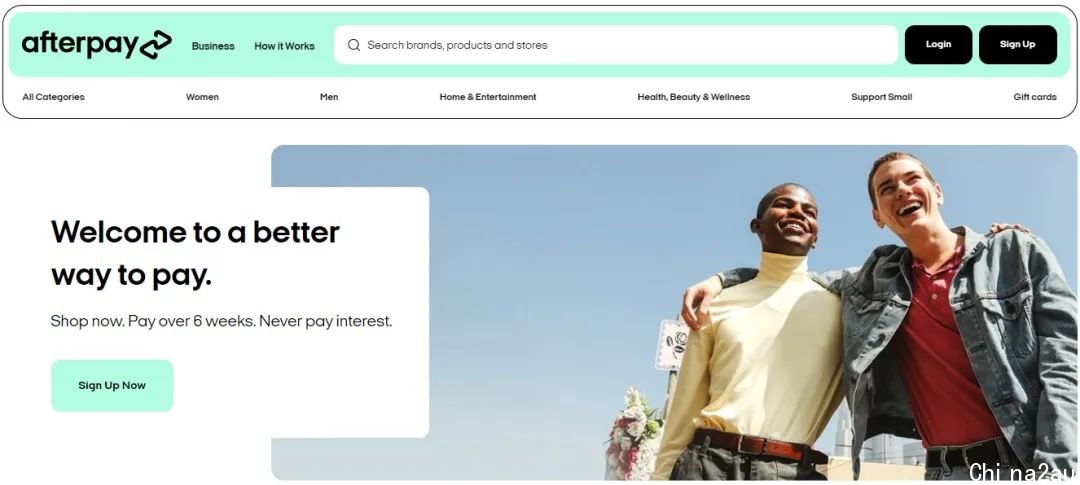The height and width of the screenshot is (485, 1080).
Task: Open Health, Beauty & Wellness category
Action: (694, 97)
